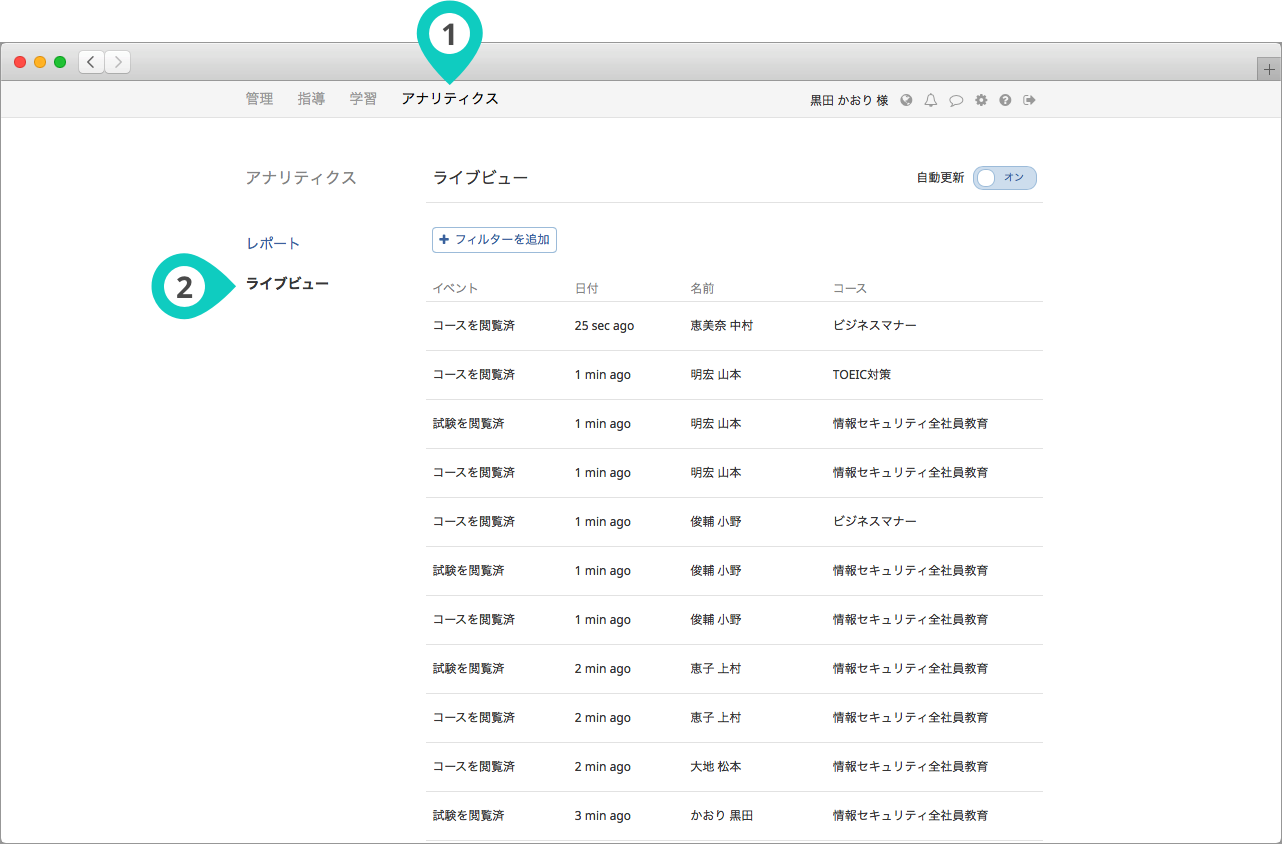Log out using the exit arrow icon
The height and width of the screenshot is (844, 1282).
coord(1029,100)
